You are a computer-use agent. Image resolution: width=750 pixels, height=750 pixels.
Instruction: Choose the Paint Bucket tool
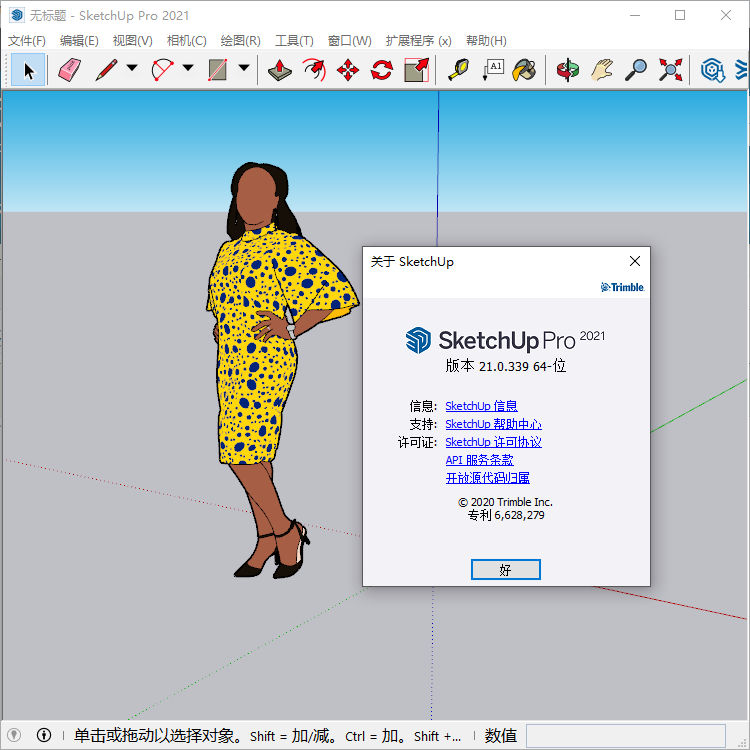pyautogui.click(x=525, y=70)
